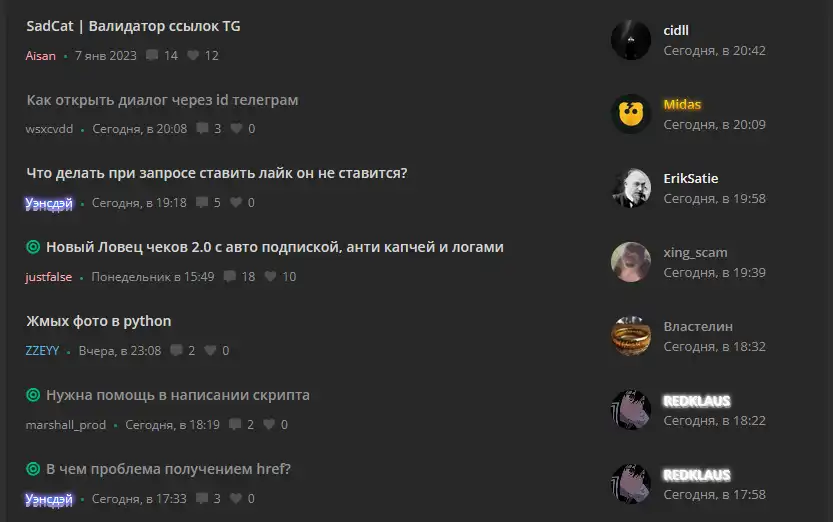The width and height of the screenshot is (833, 522).
Task: Open ZZEYY user profile link
Action: (x=42, y=350)
